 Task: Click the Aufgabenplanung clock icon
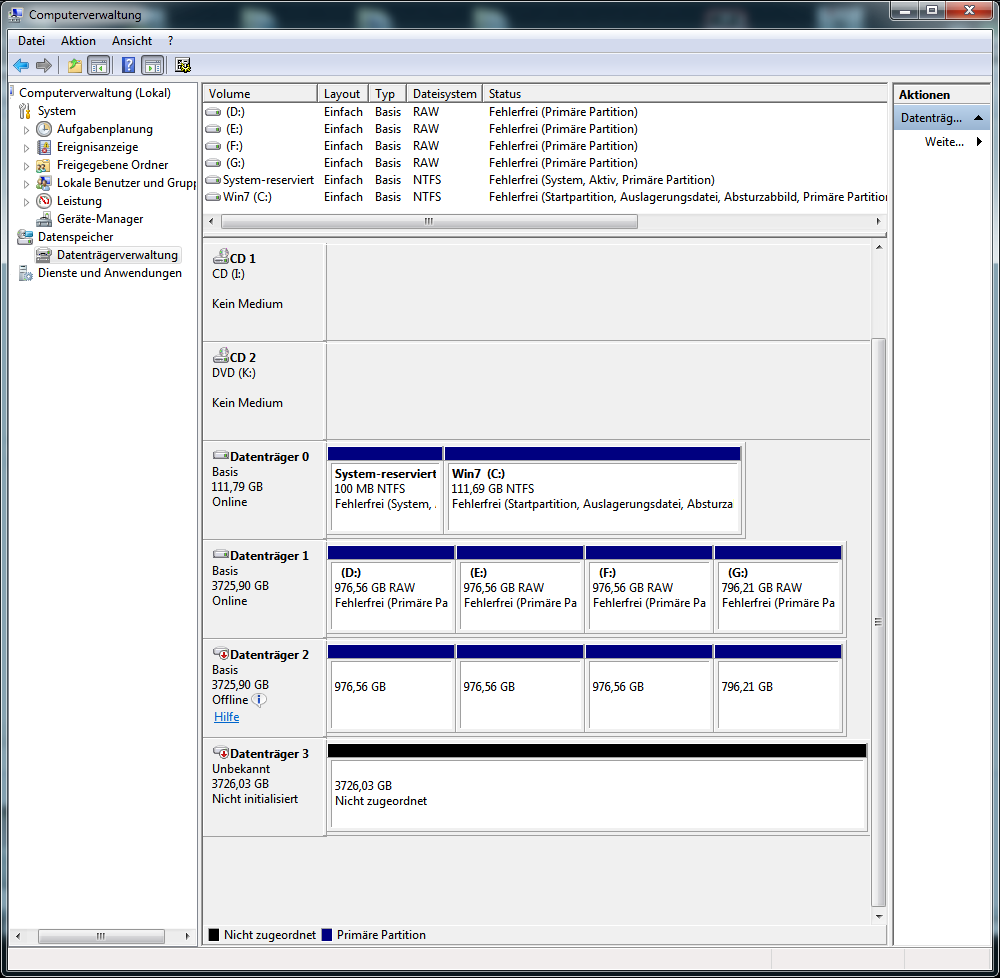(x=44, y=129)
